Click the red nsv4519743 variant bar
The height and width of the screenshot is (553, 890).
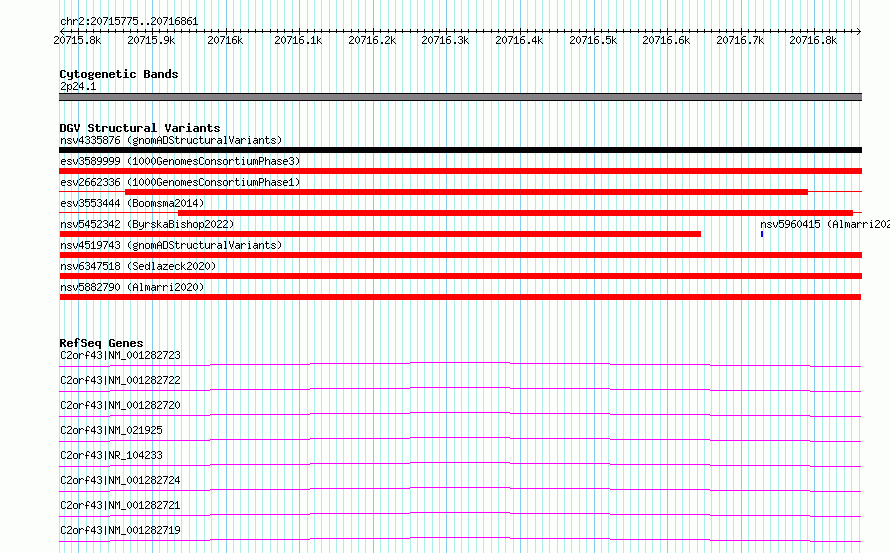click(x=460, y=255)
